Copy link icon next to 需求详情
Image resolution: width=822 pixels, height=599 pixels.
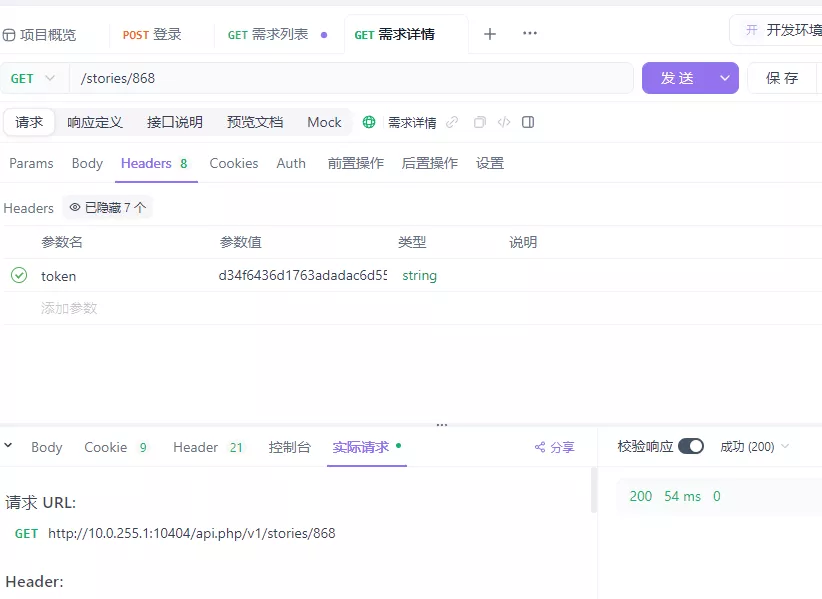click(452, 122)
